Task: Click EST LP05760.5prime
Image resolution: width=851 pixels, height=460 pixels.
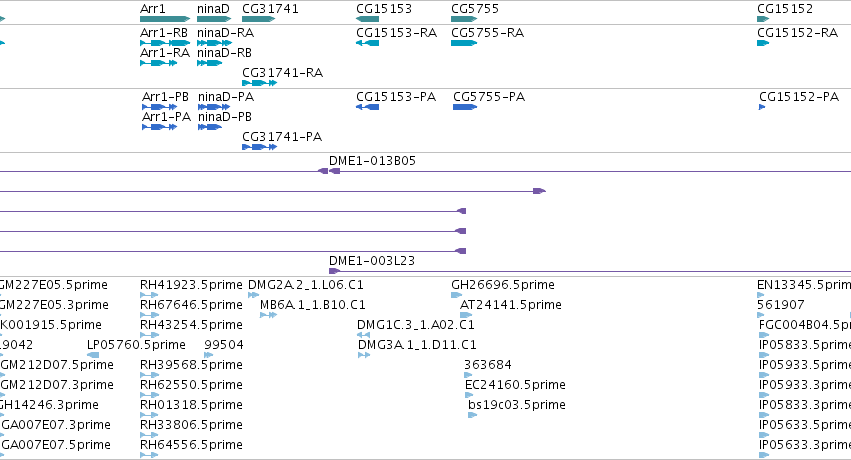Action: pos(136,345)
